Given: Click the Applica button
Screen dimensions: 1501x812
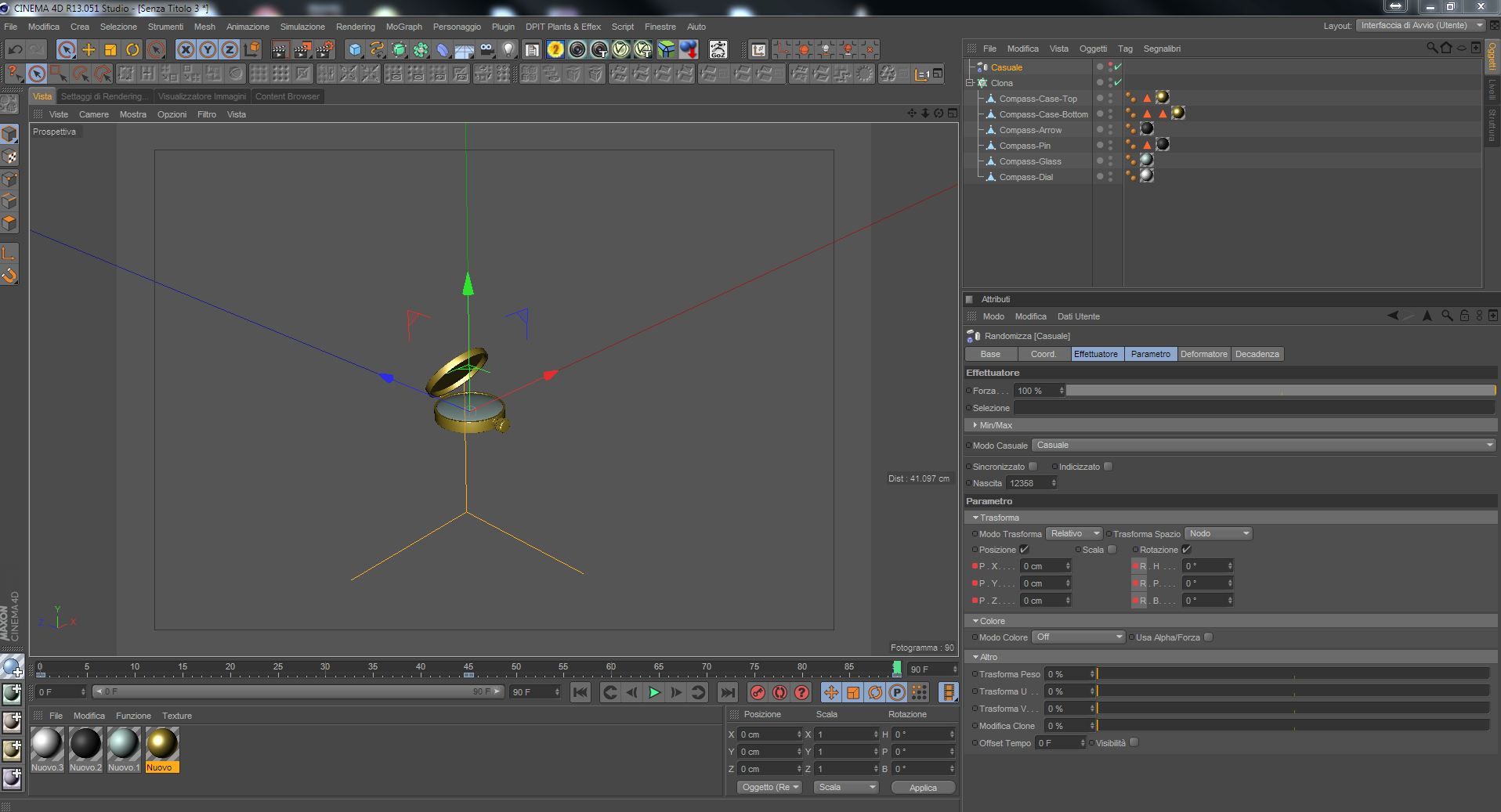Looking at the screenshot, I should click(x=923, y=788).
